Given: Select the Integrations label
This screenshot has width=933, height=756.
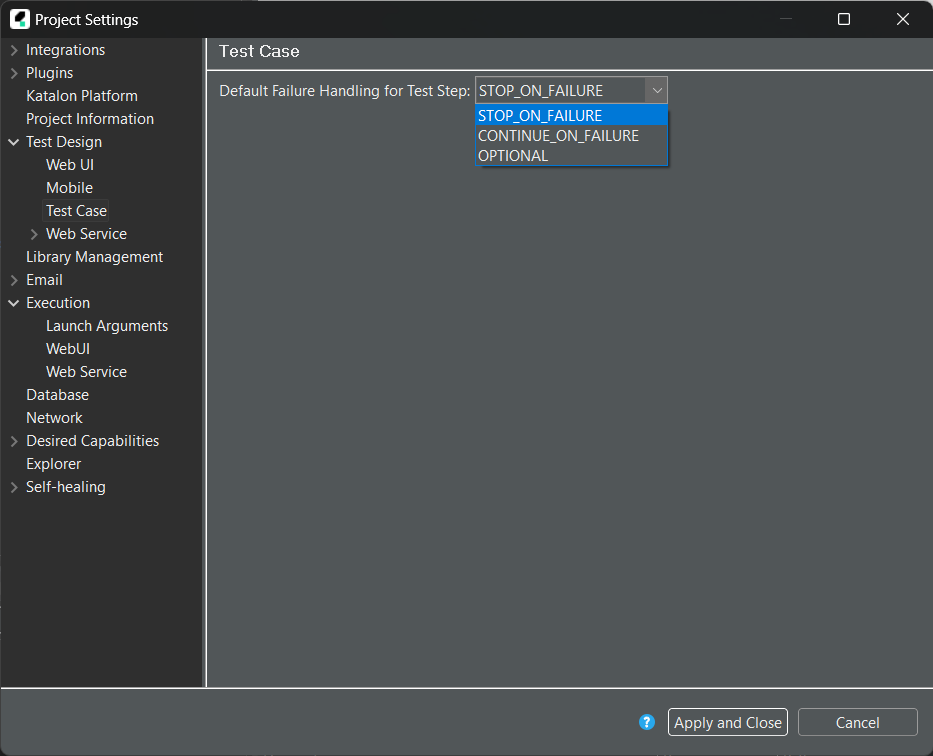Looking at the screenshot, I should click(x=65, y=50).
